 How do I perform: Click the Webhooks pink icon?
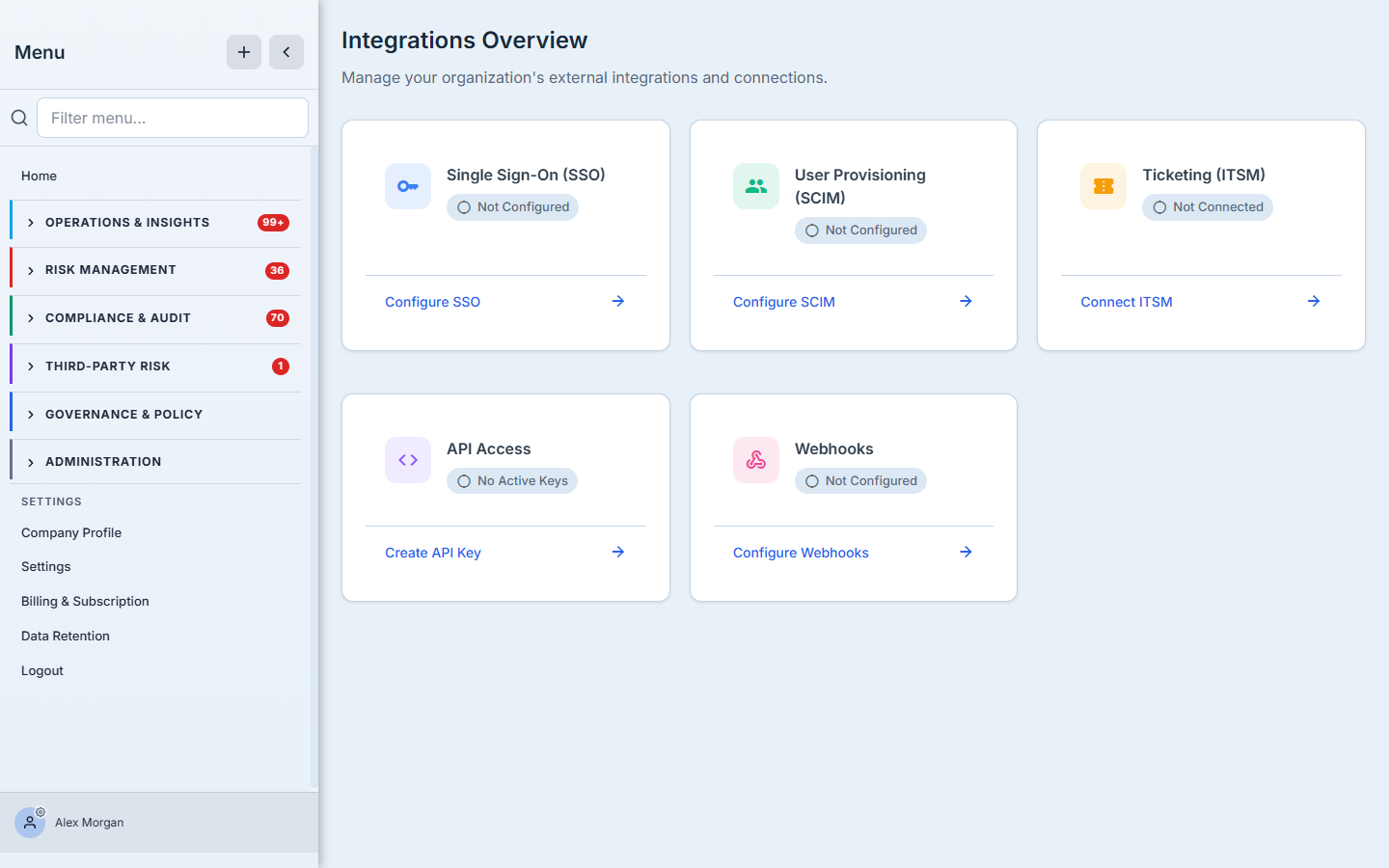756,460
